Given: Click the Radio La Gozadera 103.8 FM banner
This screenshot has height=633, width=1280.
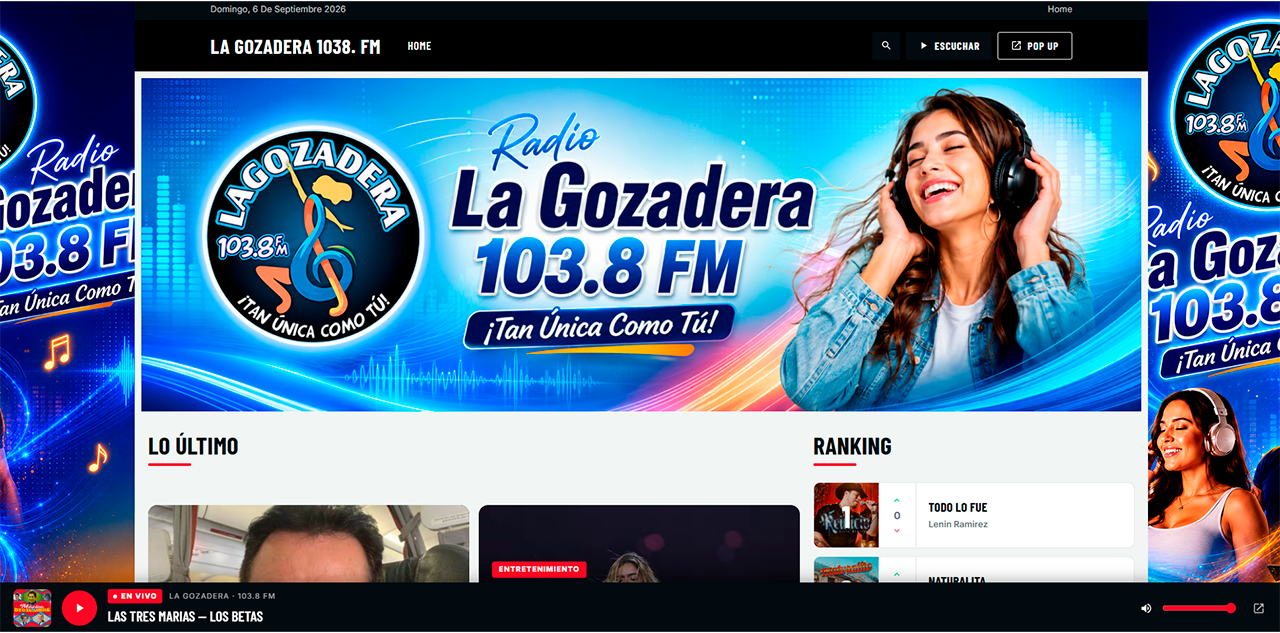Looking at the screenshot, I should [641, 245].
